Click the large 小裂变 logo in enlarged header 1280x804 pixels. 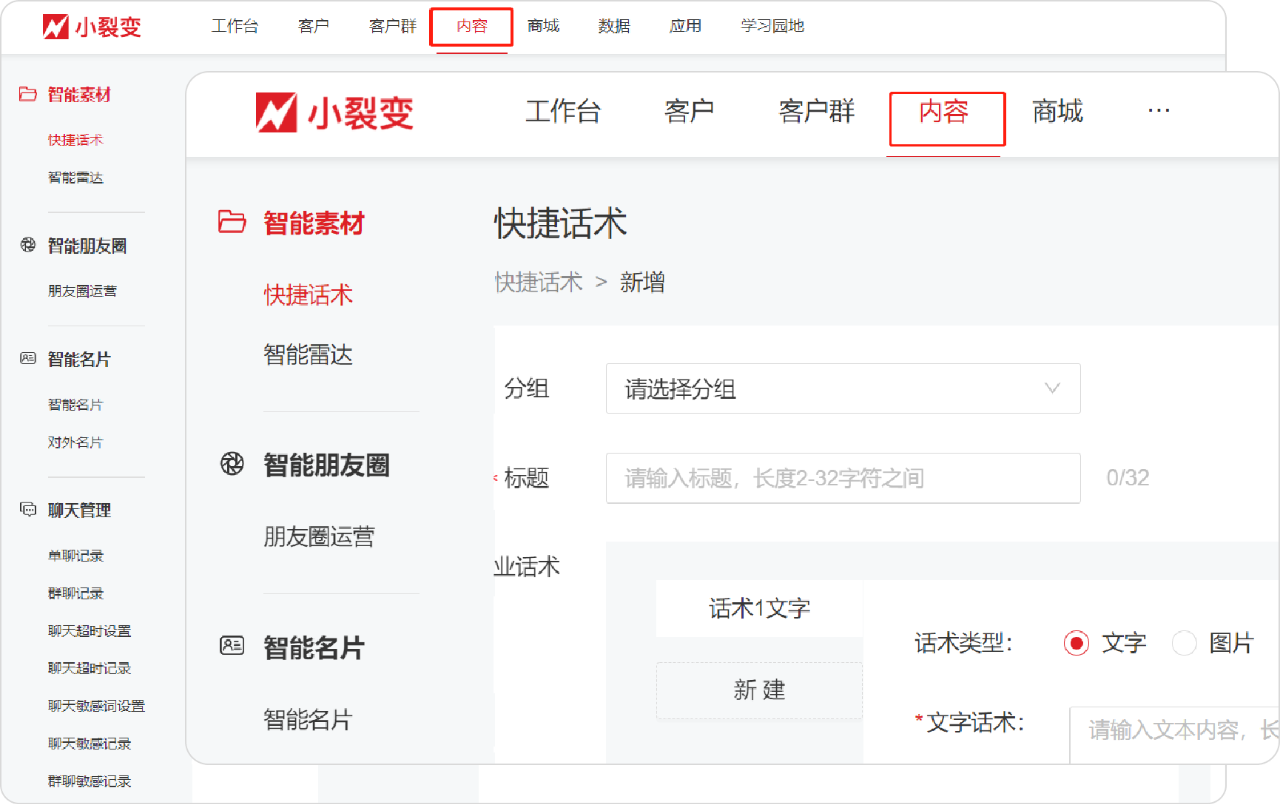tap(334, 113)
